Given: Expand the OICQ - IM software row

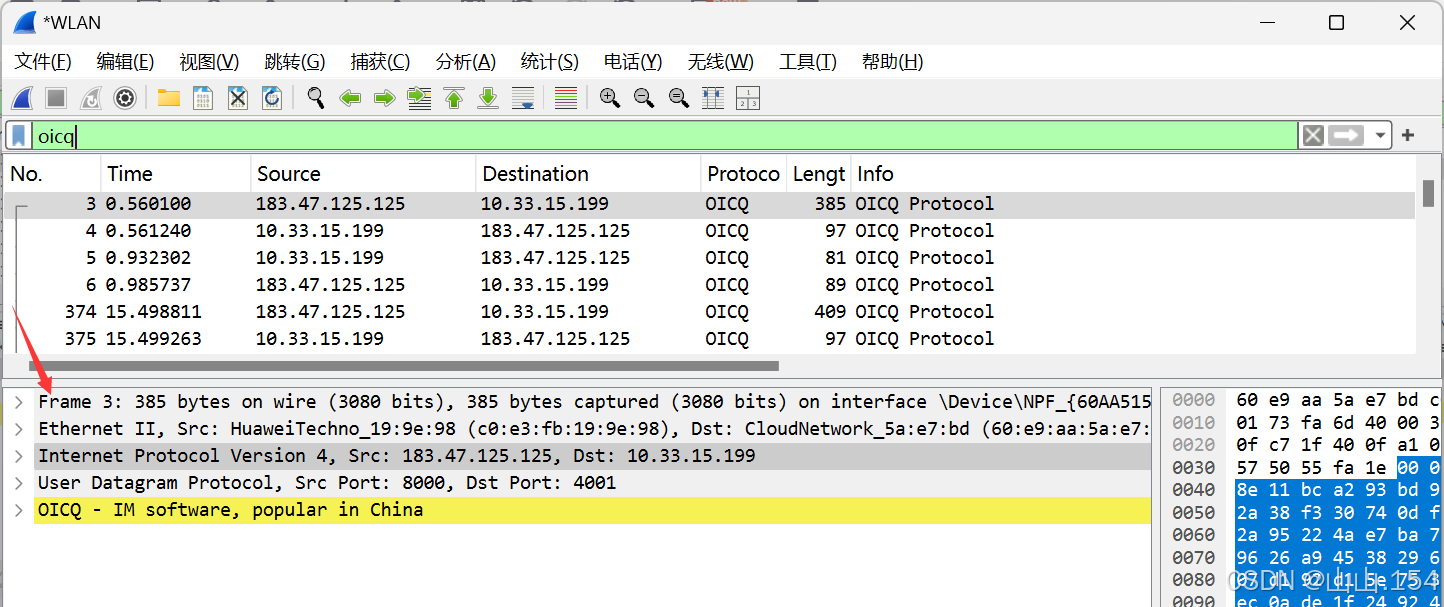Looking at the screenshot, I should click(19, 510).
